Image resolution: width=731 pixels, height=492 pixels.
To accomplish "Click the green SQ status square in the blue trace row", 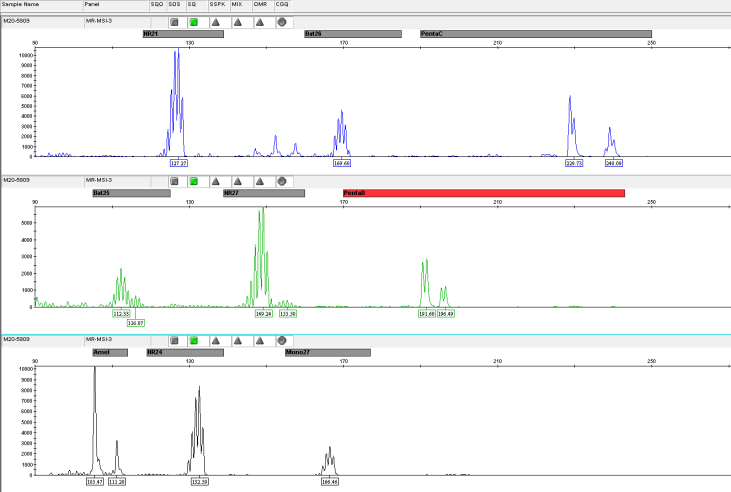I will 194,21.
